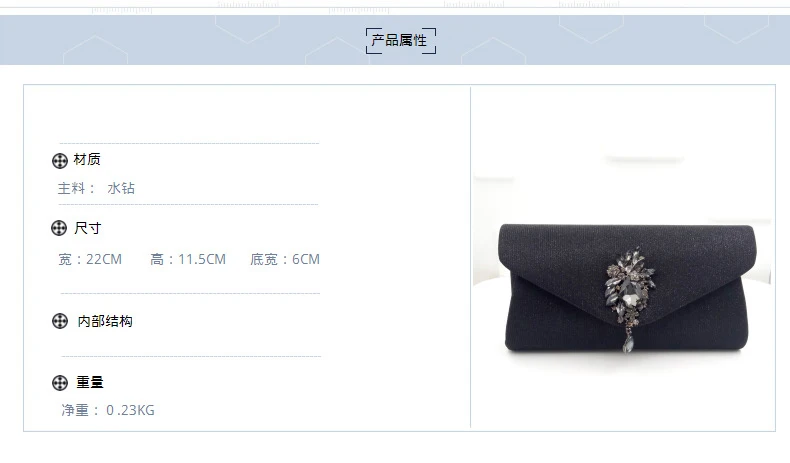
Task: Select the 内部结构 section heading
Action: tap(105, 321)
